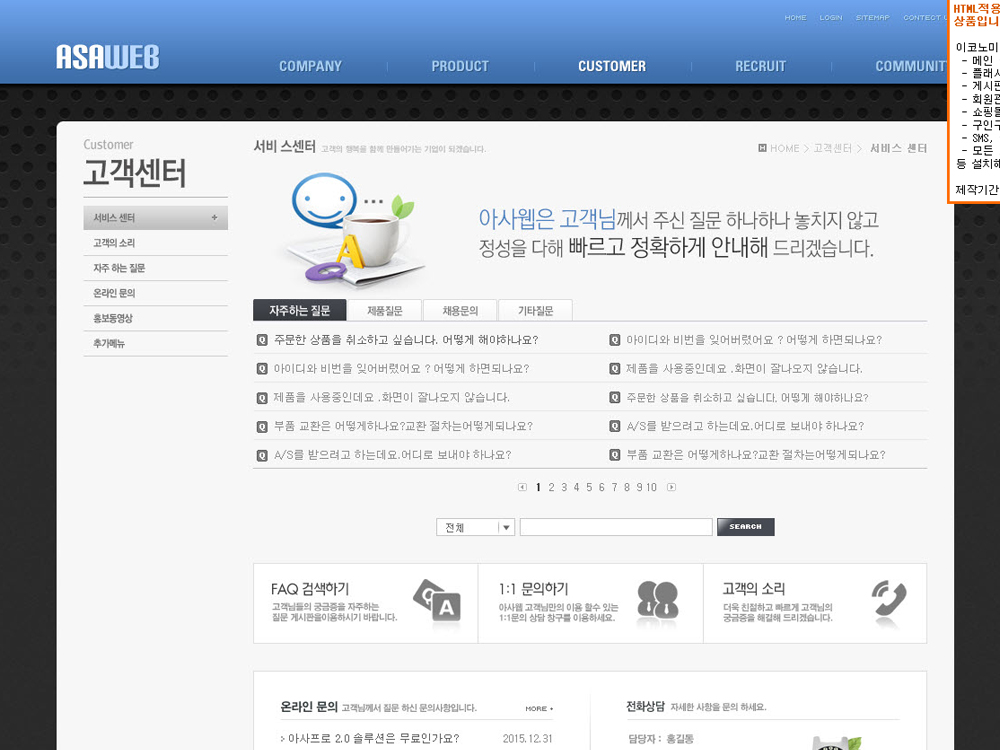This screenshot has width=1000, height=750.
Task: Switch to the 제품질문 tab
Action: (x=384, y=310)
